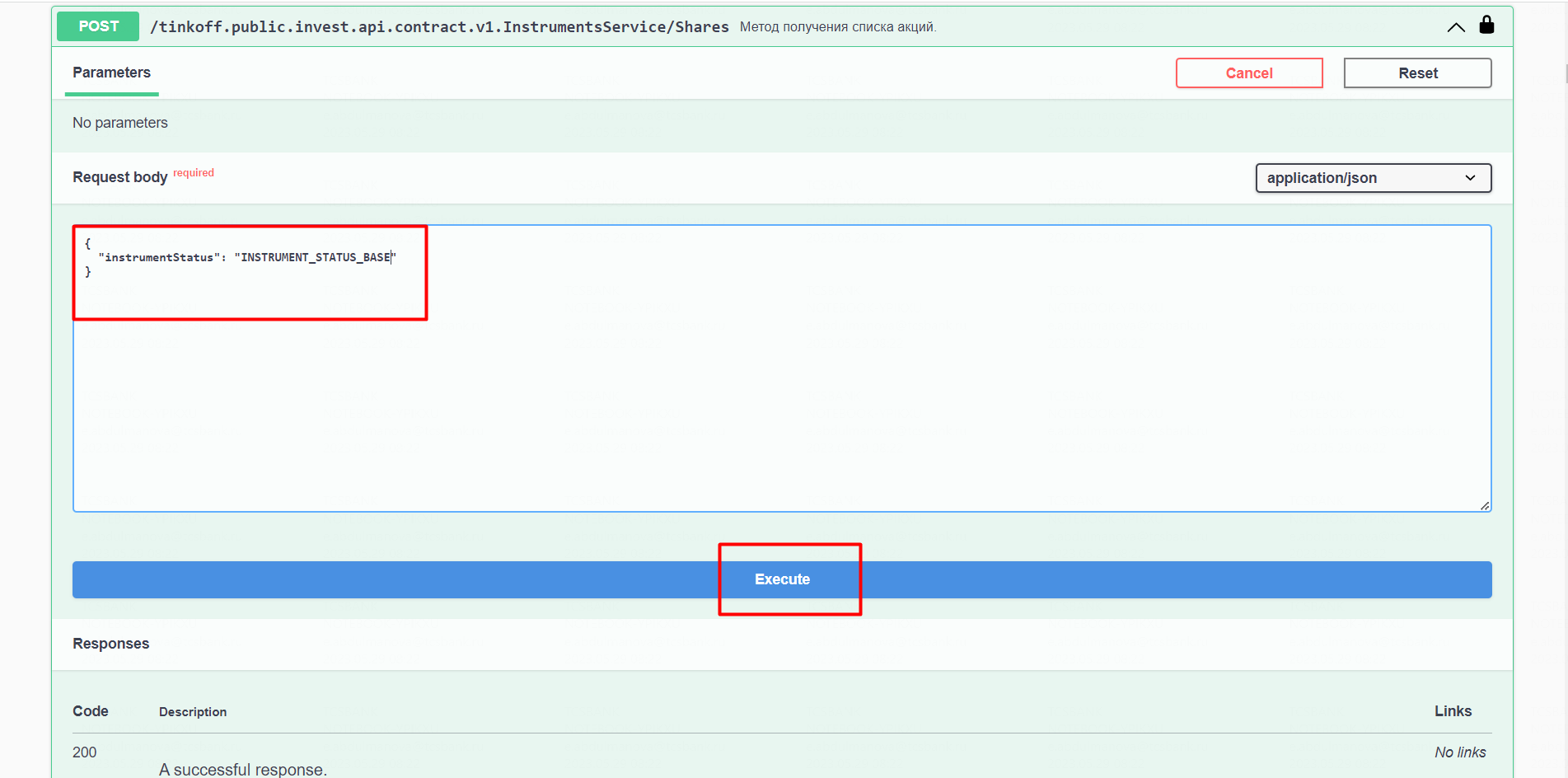The image size is (1568, 778).
Task: Click the Responses section header
Action: [x=111, y=644]
